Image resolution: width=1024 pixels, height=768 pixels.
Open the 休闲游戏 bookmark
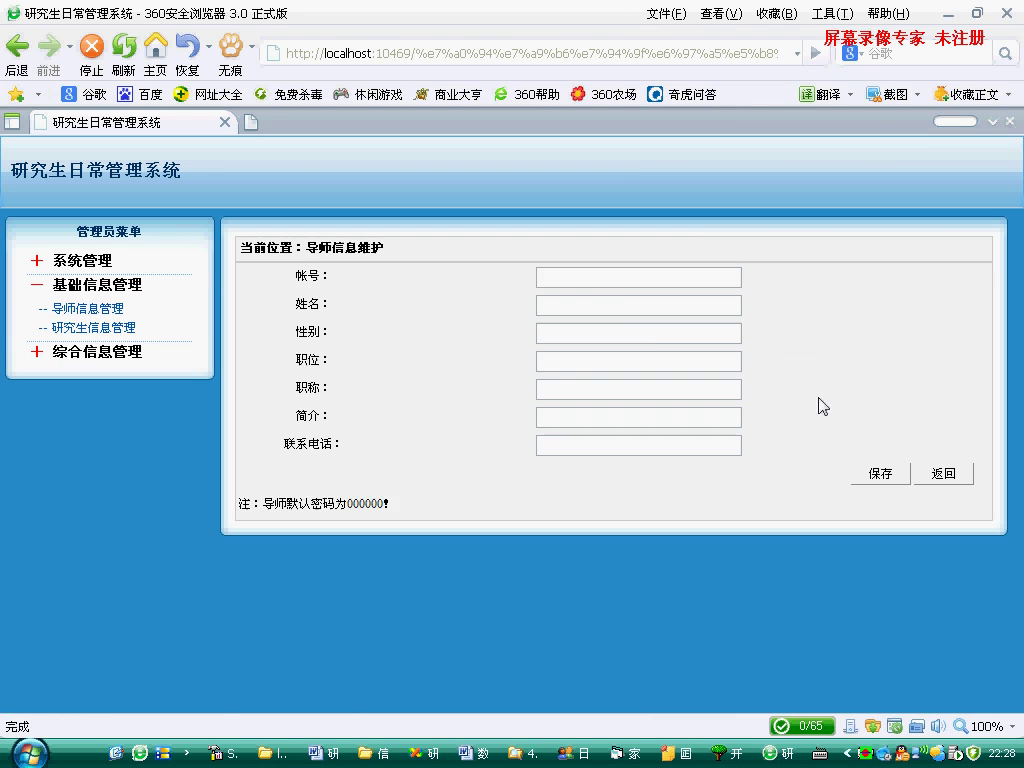368,95
